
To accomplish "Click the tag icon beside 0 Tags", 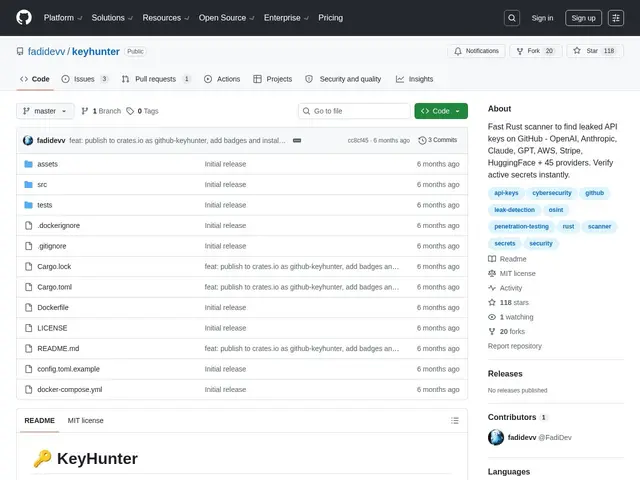I will pos(130,111).
